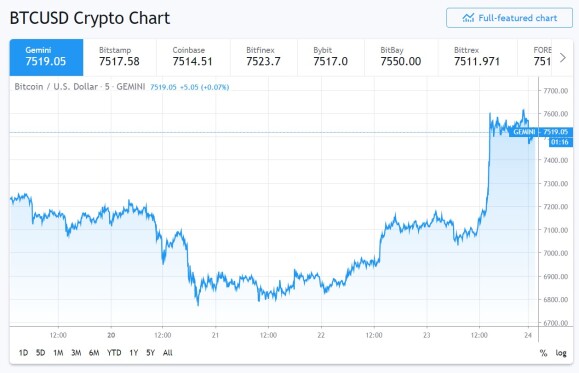Set chart range to 5D

41,353
